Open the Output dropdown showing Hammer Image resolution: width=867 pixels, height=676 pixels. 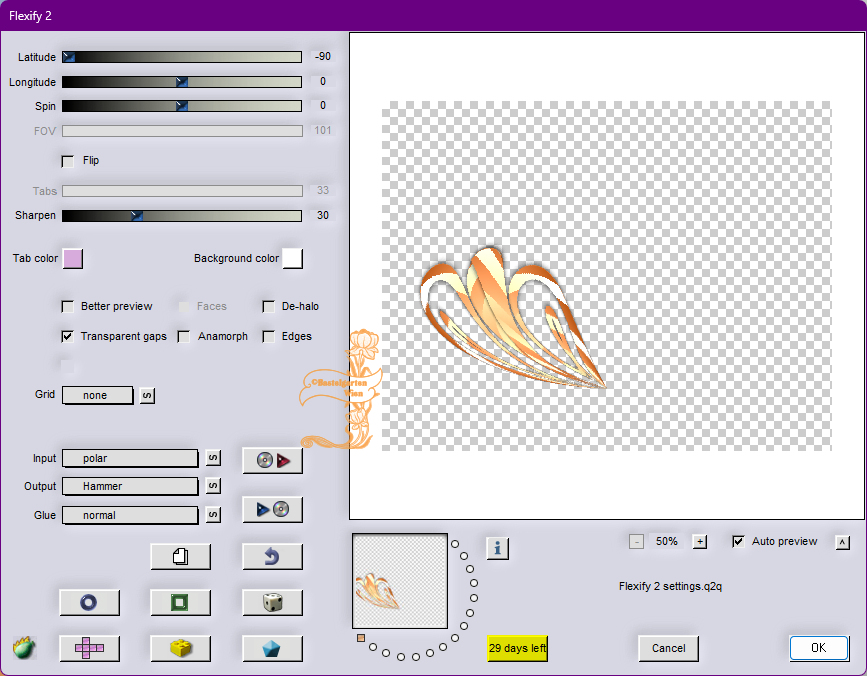pyautogui.click(x=130, y=486)
